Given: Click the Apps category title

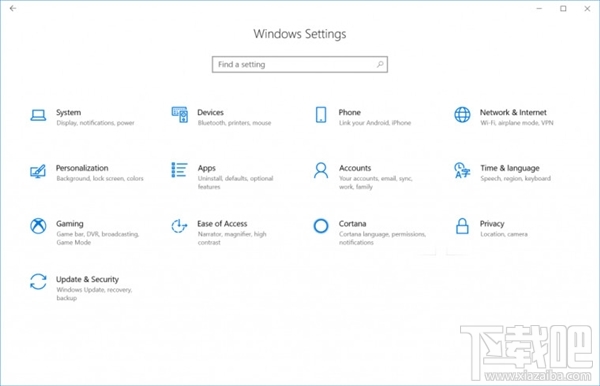Looking at the screenshot, I should coord(207,168).
